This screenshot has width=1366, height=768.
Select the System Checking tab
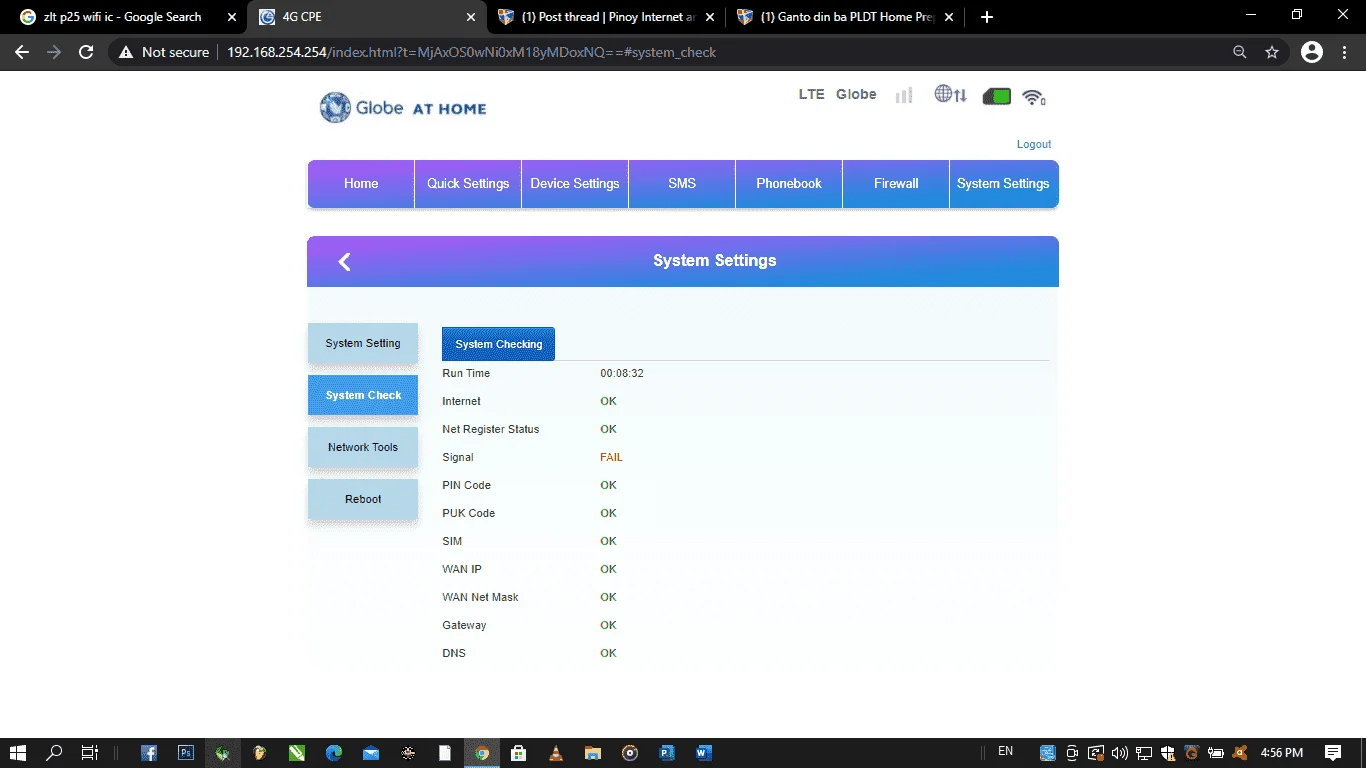coord(498,344)
